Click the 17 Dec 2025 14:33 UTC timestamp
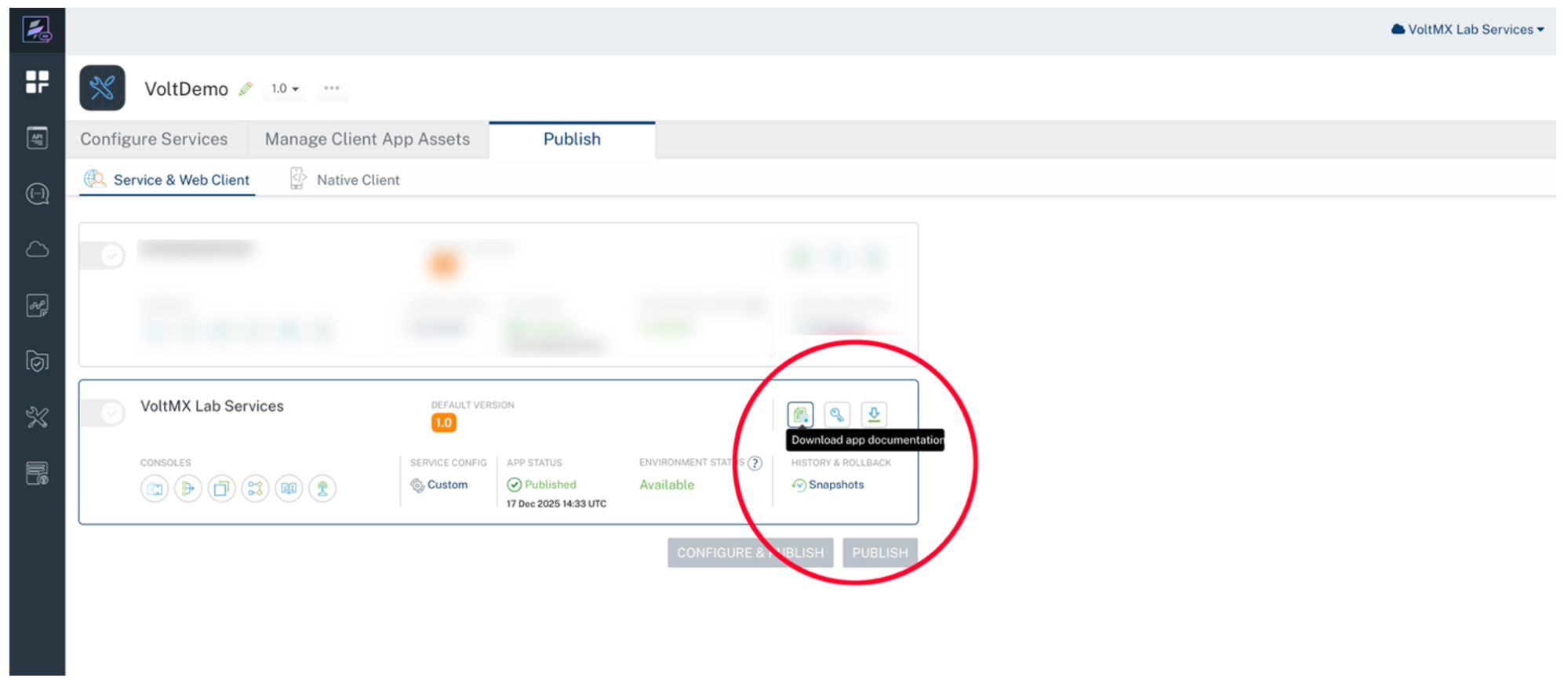The image size is (1568, 683). point(556,503)
